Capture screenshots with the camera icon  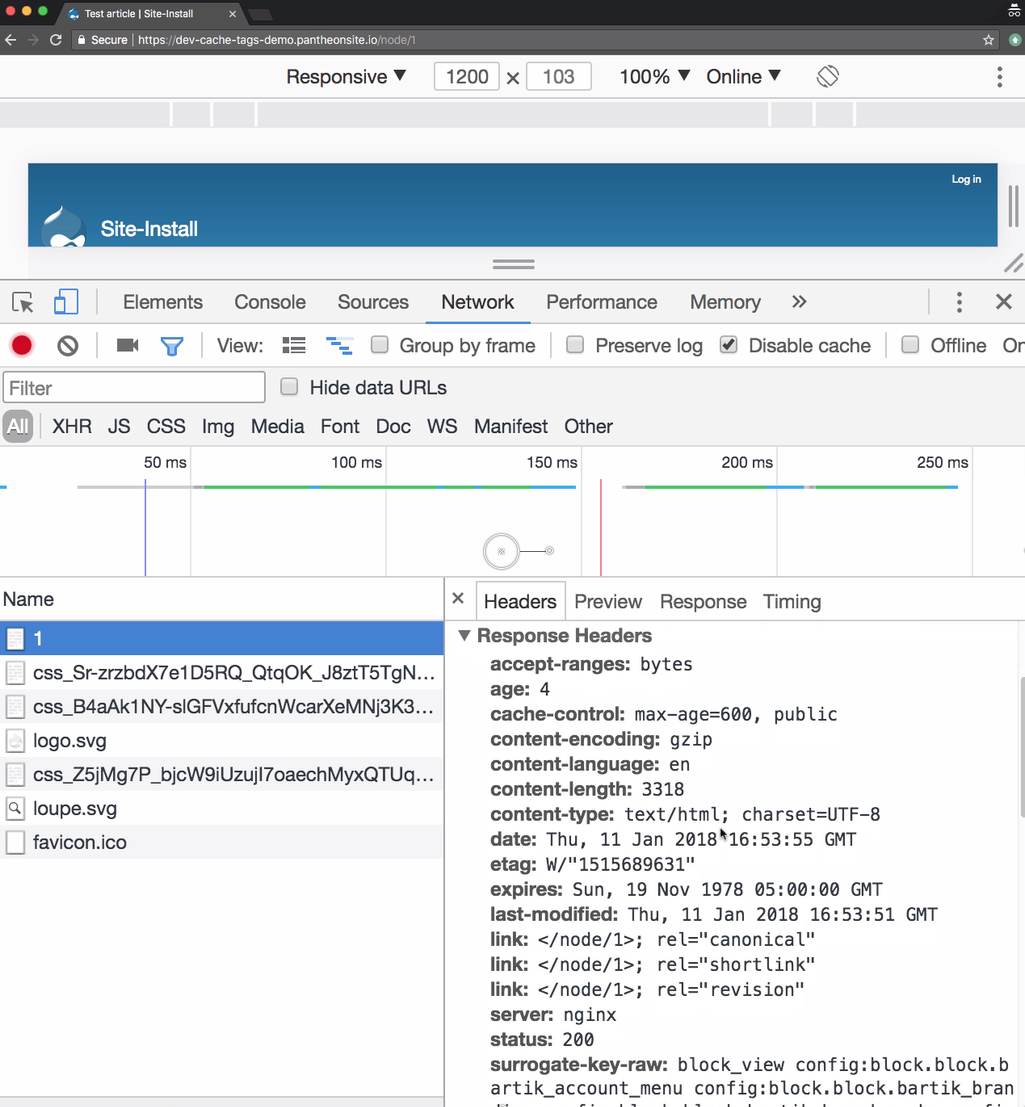pyautogui.click(x=124, y=345)
